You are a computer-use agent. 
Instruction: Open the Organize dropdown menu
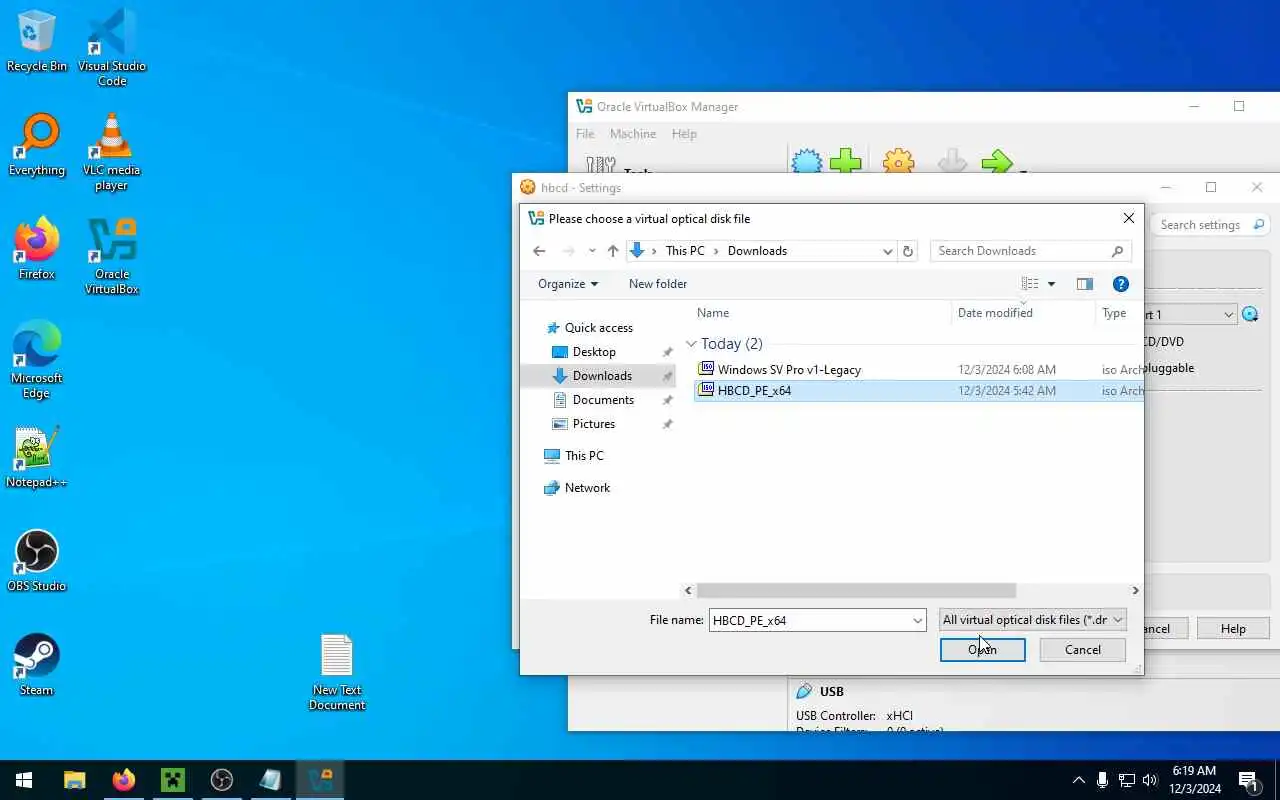click(567, 284)
